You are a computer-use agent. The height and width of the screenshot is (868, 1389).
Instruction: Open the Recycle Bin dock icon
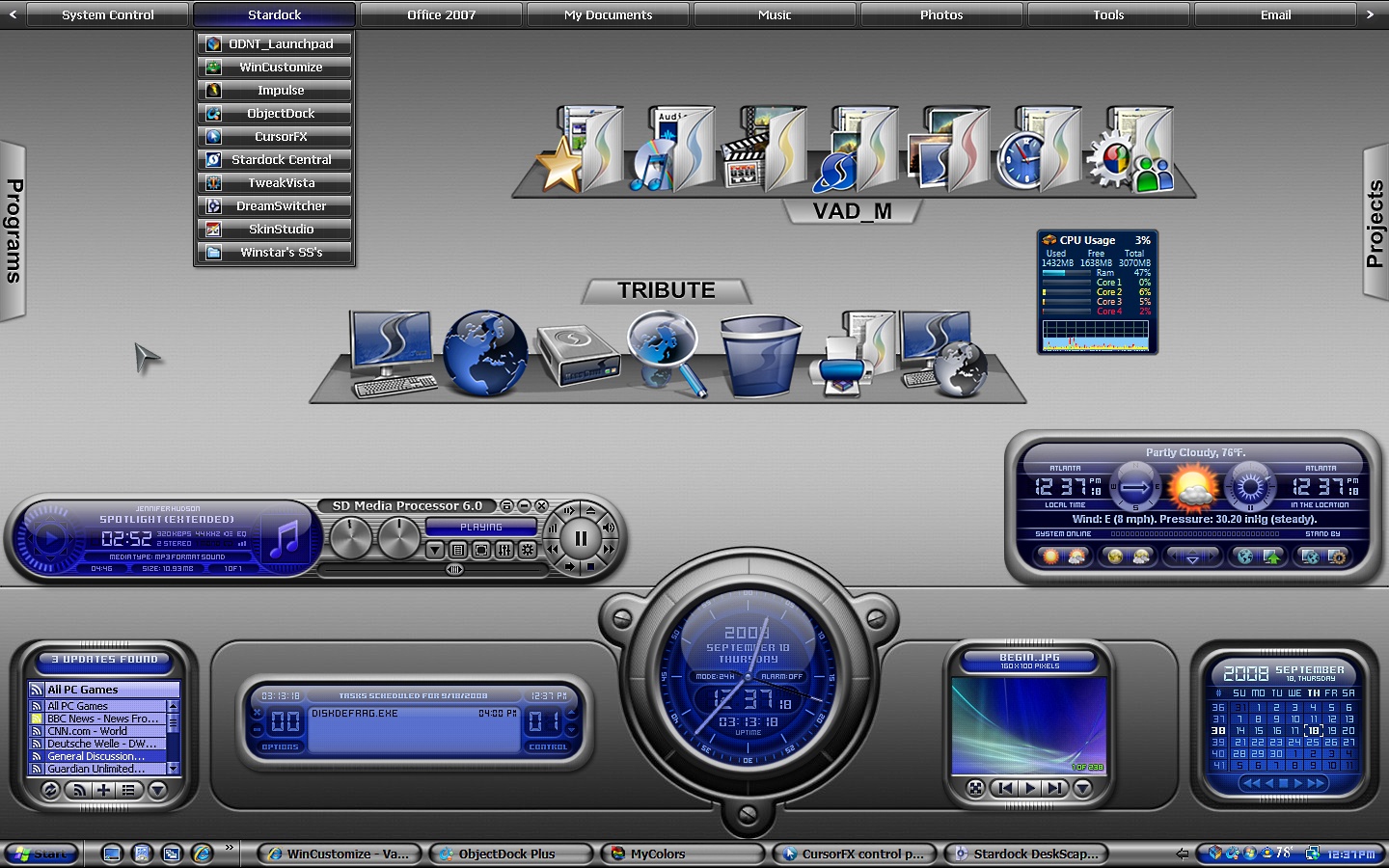[761, 356]
